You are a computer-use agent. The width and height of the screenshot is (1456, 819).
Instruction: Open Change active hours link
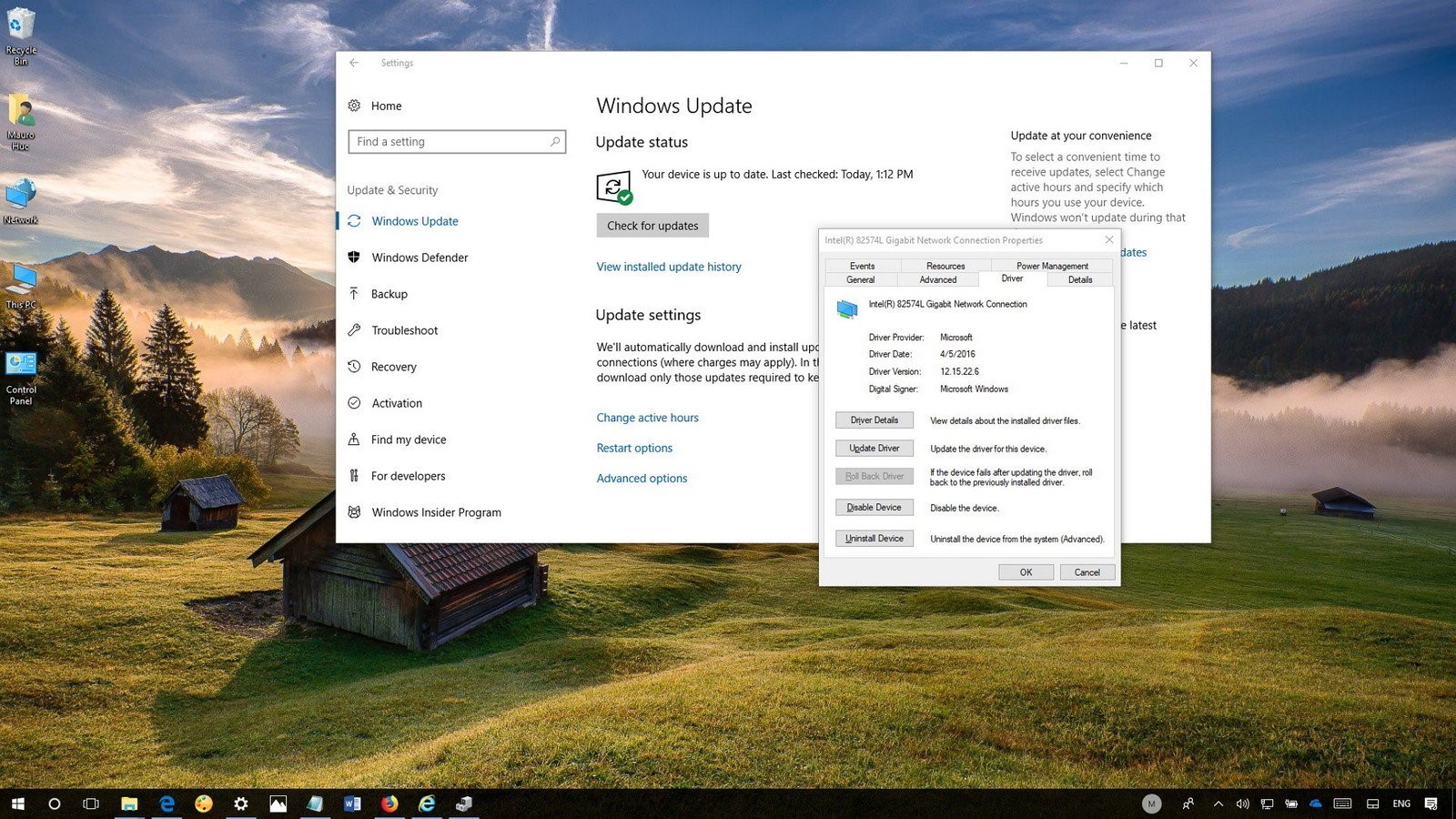pyautogui.click(x=648, y=418)
